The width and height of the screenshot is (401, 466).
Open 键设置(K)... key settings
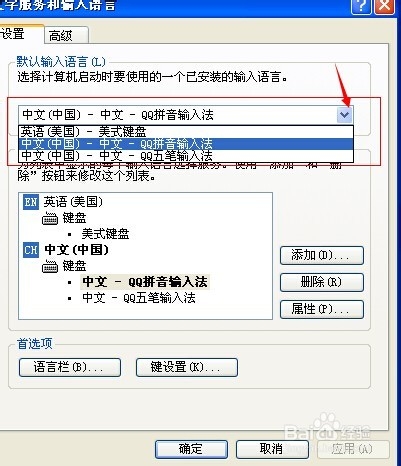pos(187,367)
